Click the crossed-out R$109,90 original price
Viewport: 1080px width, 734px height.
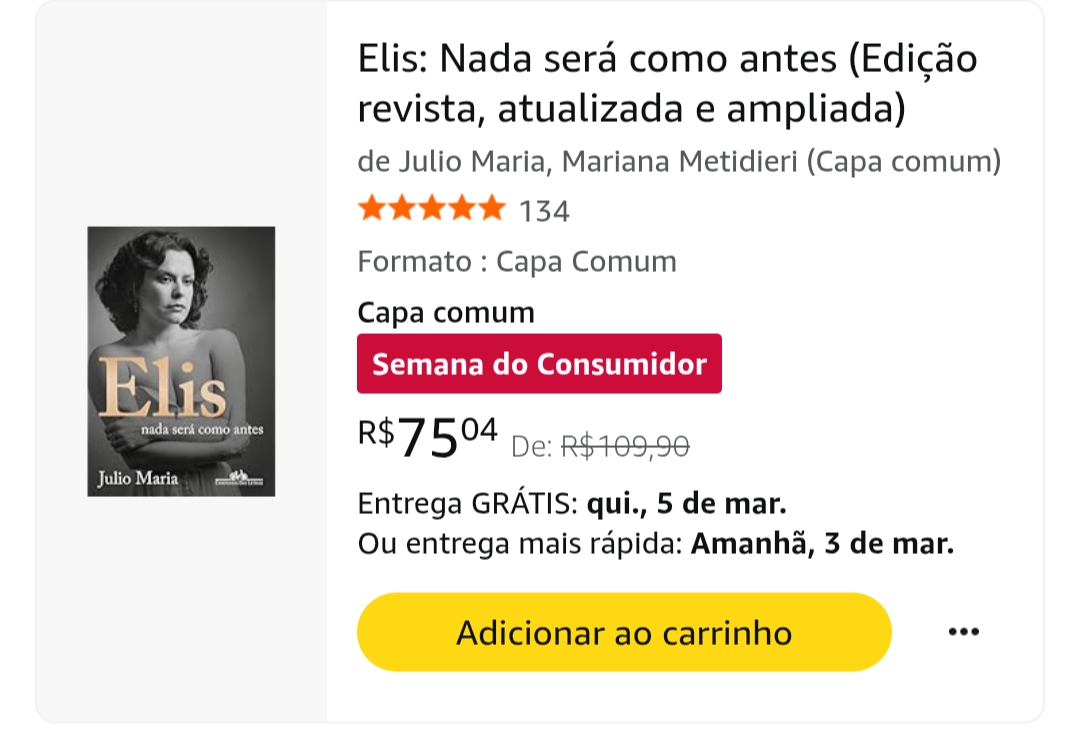pyautogui.click(x=625, y=447)
